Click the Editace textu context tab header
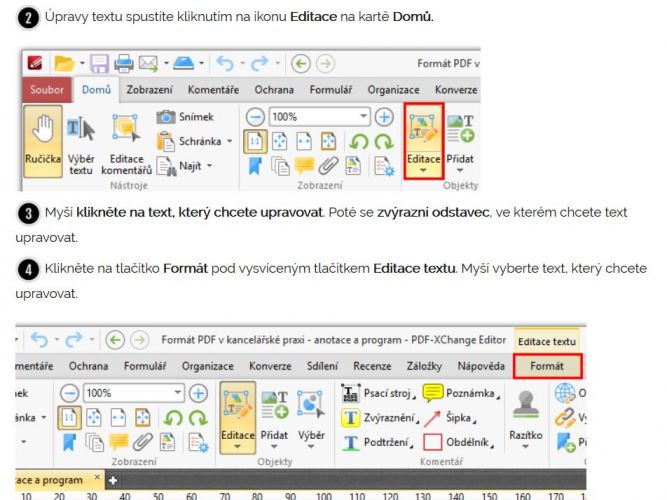 pyautogui.click(x=547, y=341)
